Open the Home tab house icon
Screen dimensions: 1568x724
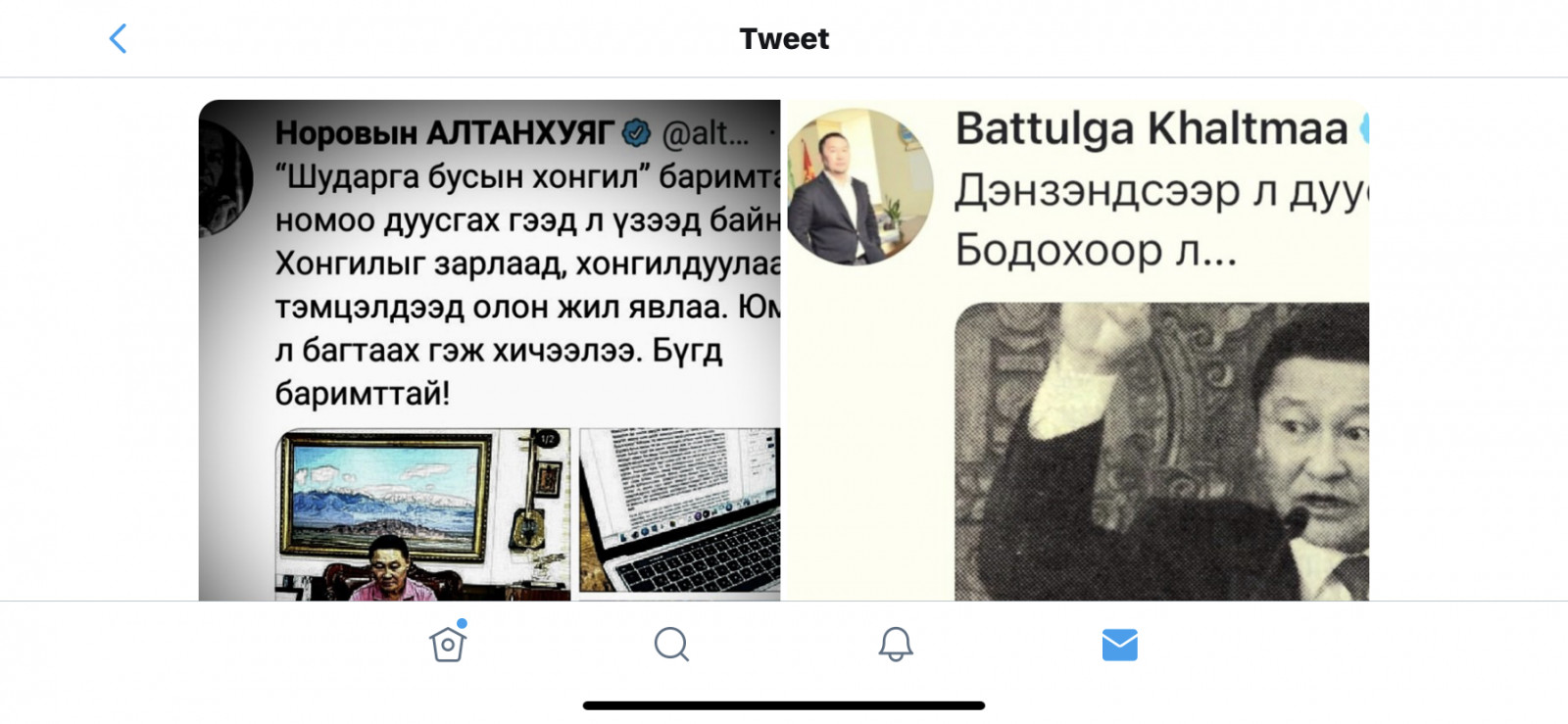(448, 643)
